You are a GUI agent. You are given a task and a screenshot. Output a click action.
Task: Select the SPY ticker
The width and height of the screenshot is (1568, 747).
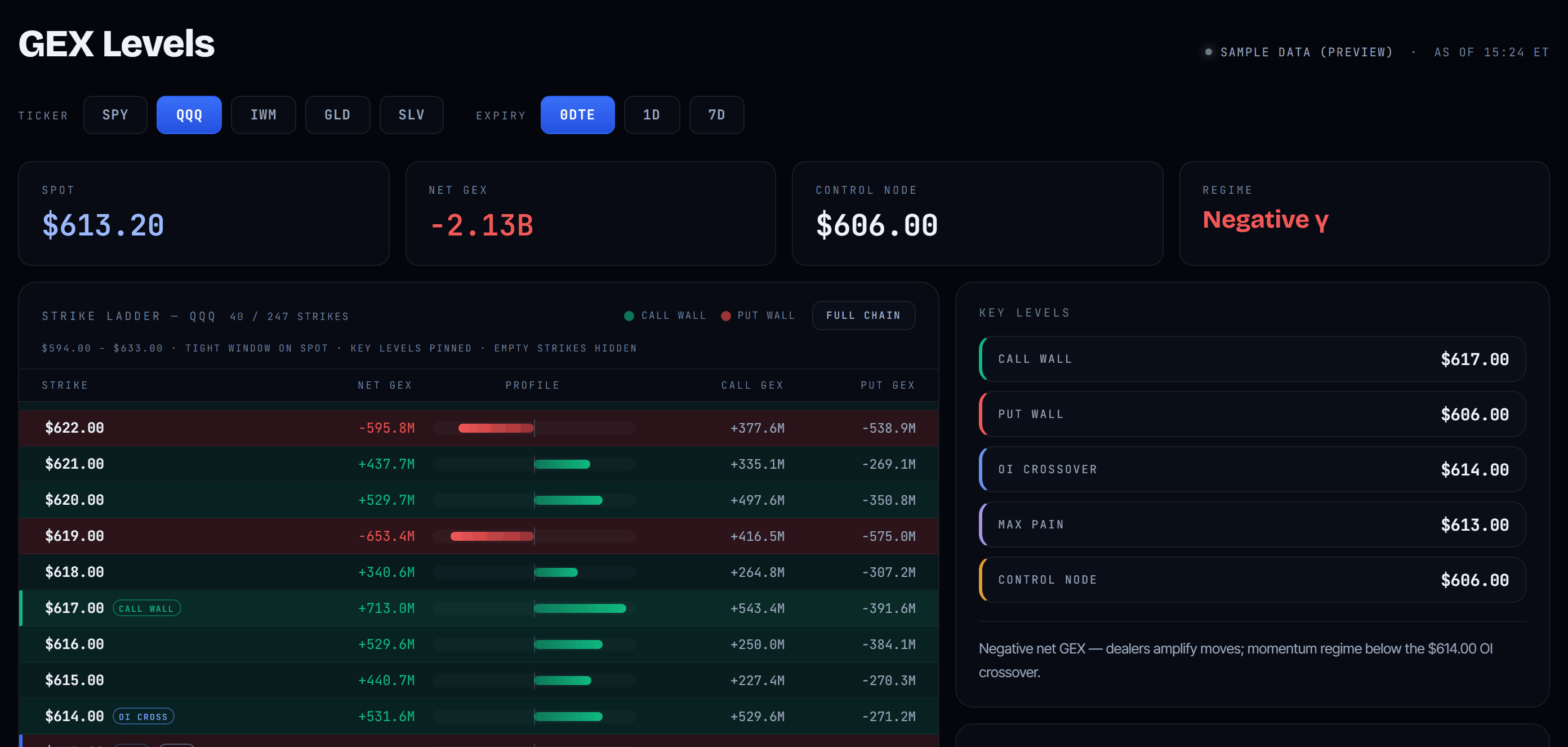pyautogui.click(x=115, y=114)
